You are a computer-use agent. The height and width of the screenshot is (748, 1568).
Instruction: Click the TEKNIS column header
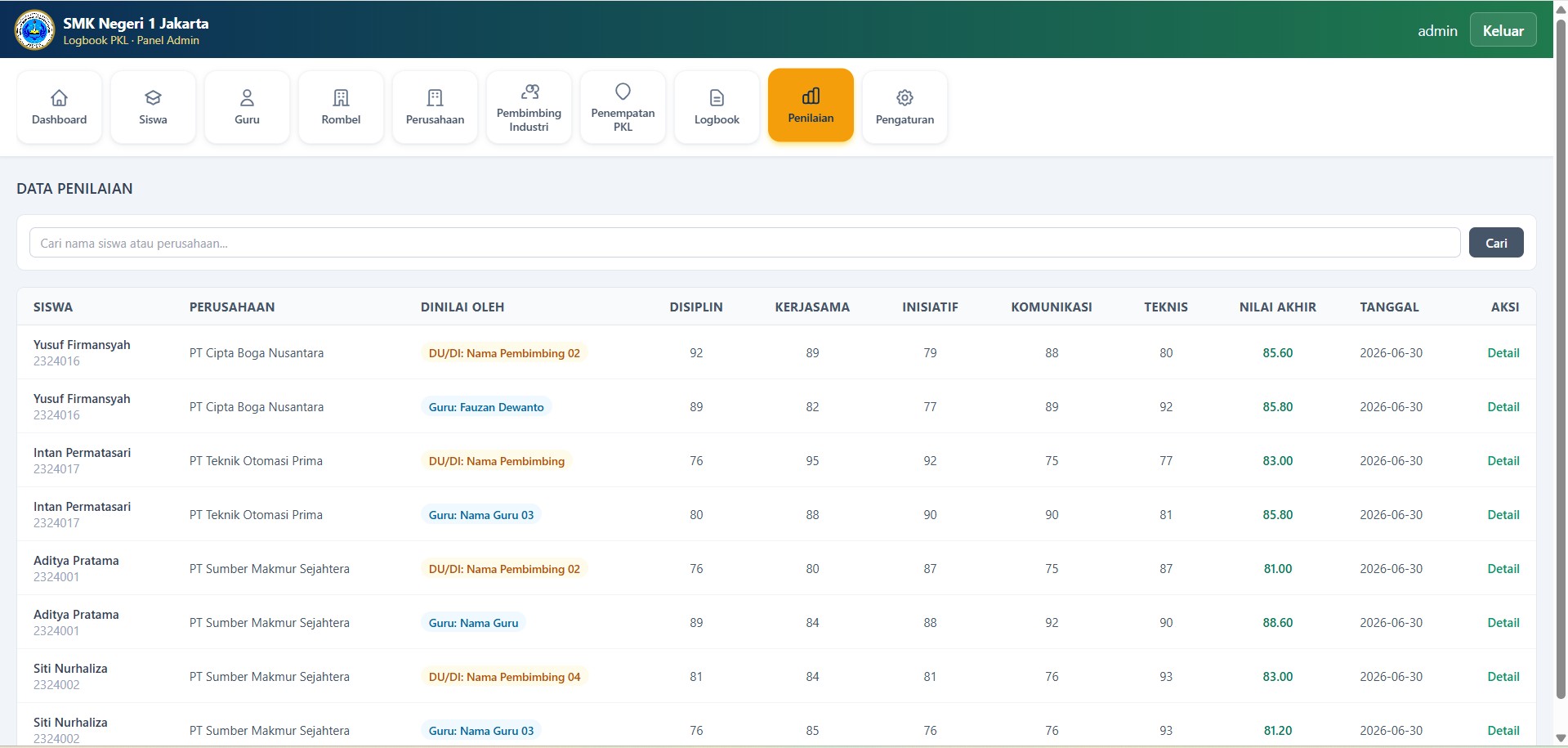1166,307
